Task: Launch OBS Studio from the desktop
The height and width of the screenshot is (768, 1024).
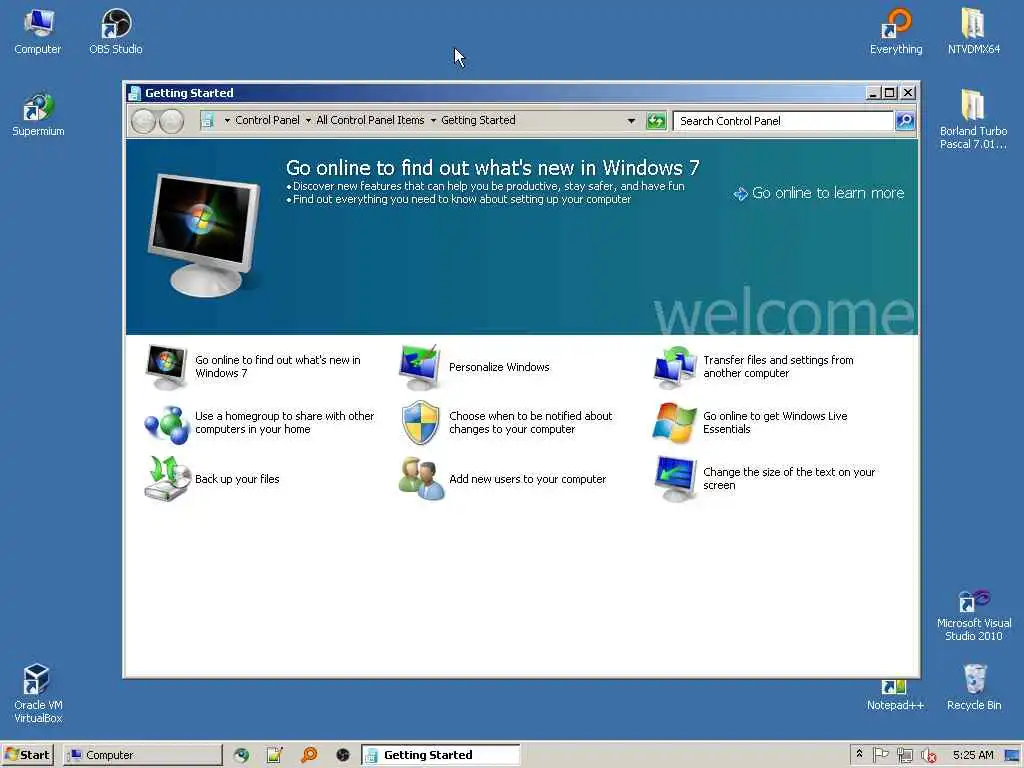Action: click(116, 31)
